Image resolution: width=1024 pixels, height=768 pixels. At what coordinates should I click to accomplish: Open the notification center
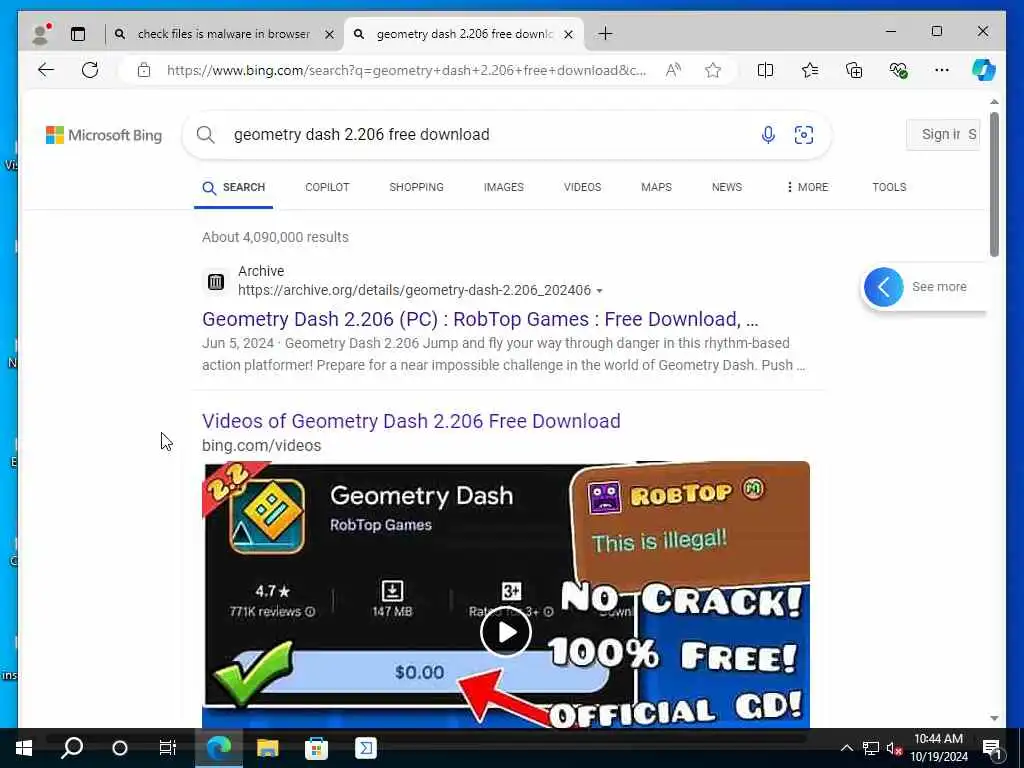[x=992, y=748]
